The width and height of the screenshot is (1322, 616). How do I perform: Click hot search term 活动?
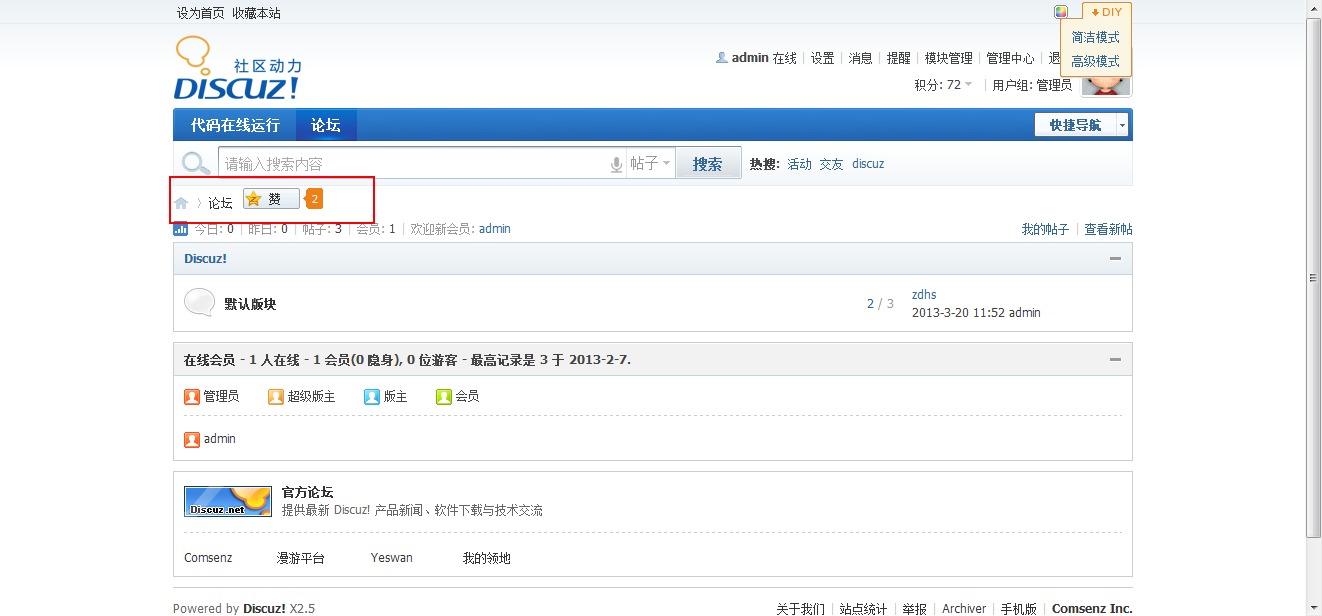pos(799,164)
